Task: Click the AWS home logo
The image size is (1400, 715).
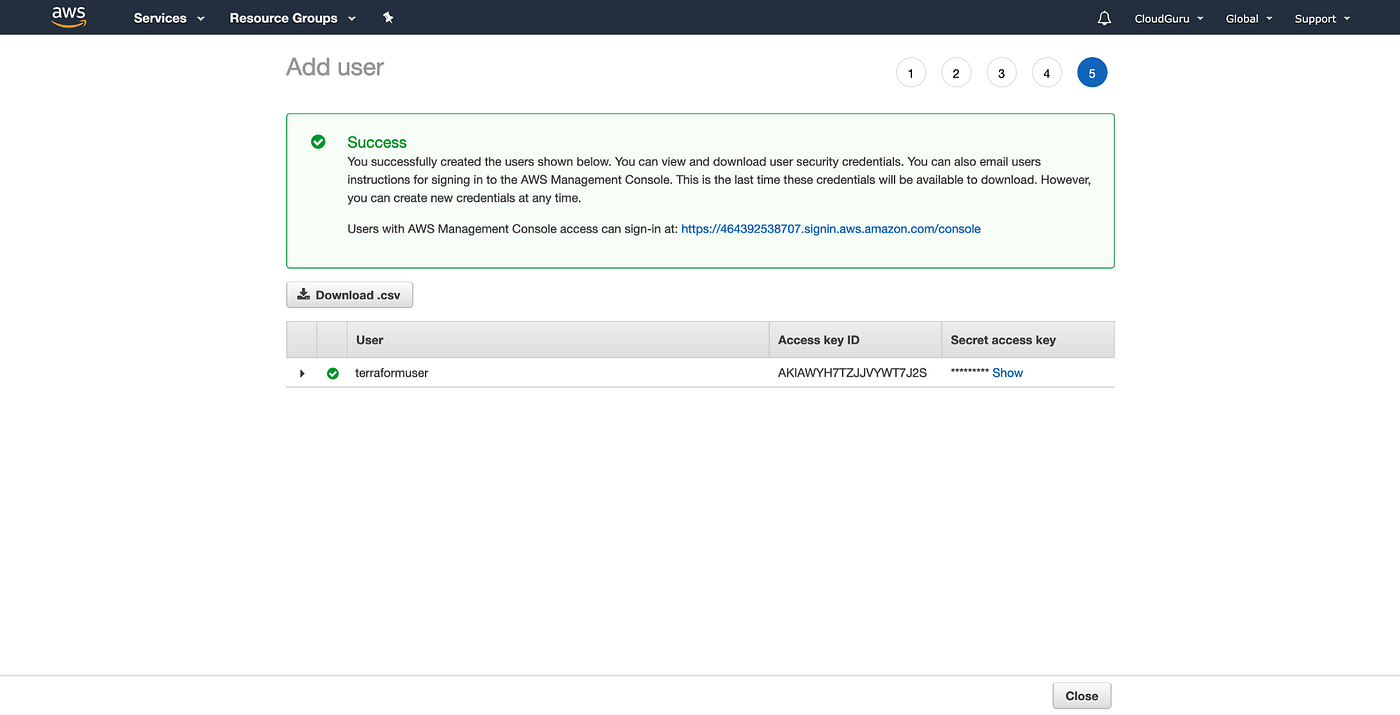Action: (x=67, y=16)
